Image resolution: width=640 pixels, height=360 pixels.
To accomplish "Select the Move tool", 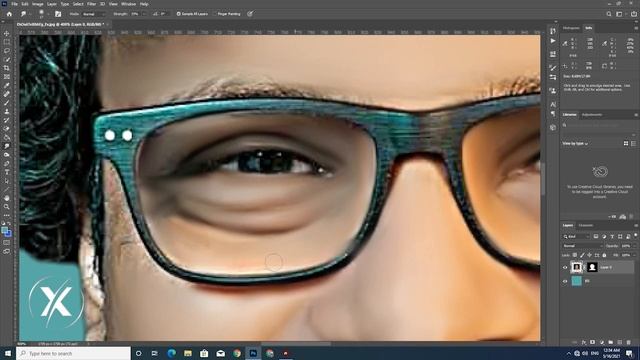I will point(7,33).
